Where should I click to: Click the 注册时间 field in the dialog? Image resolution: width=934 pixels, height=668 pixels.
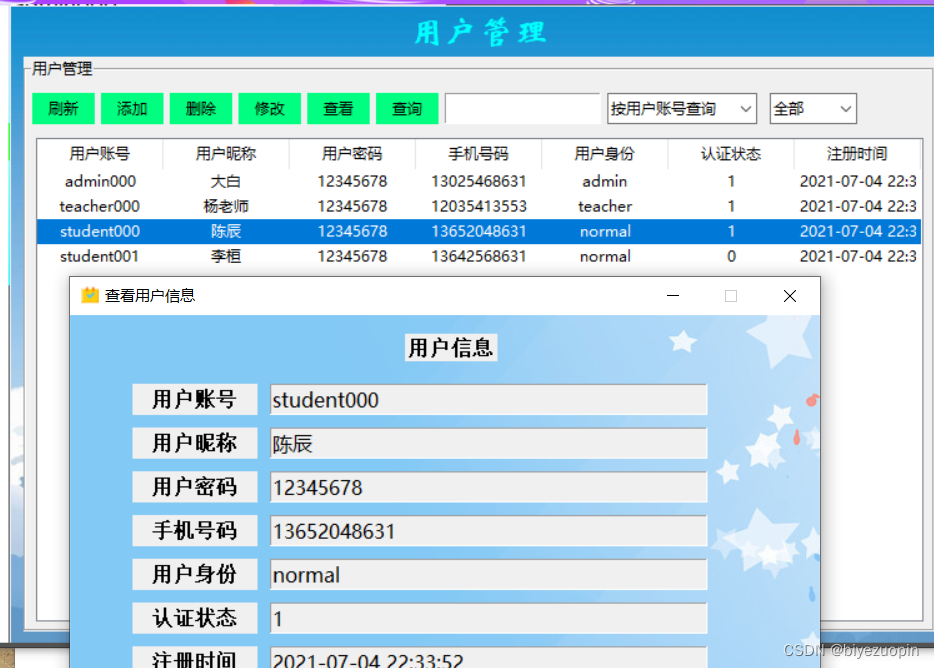(x=488, y=657)
